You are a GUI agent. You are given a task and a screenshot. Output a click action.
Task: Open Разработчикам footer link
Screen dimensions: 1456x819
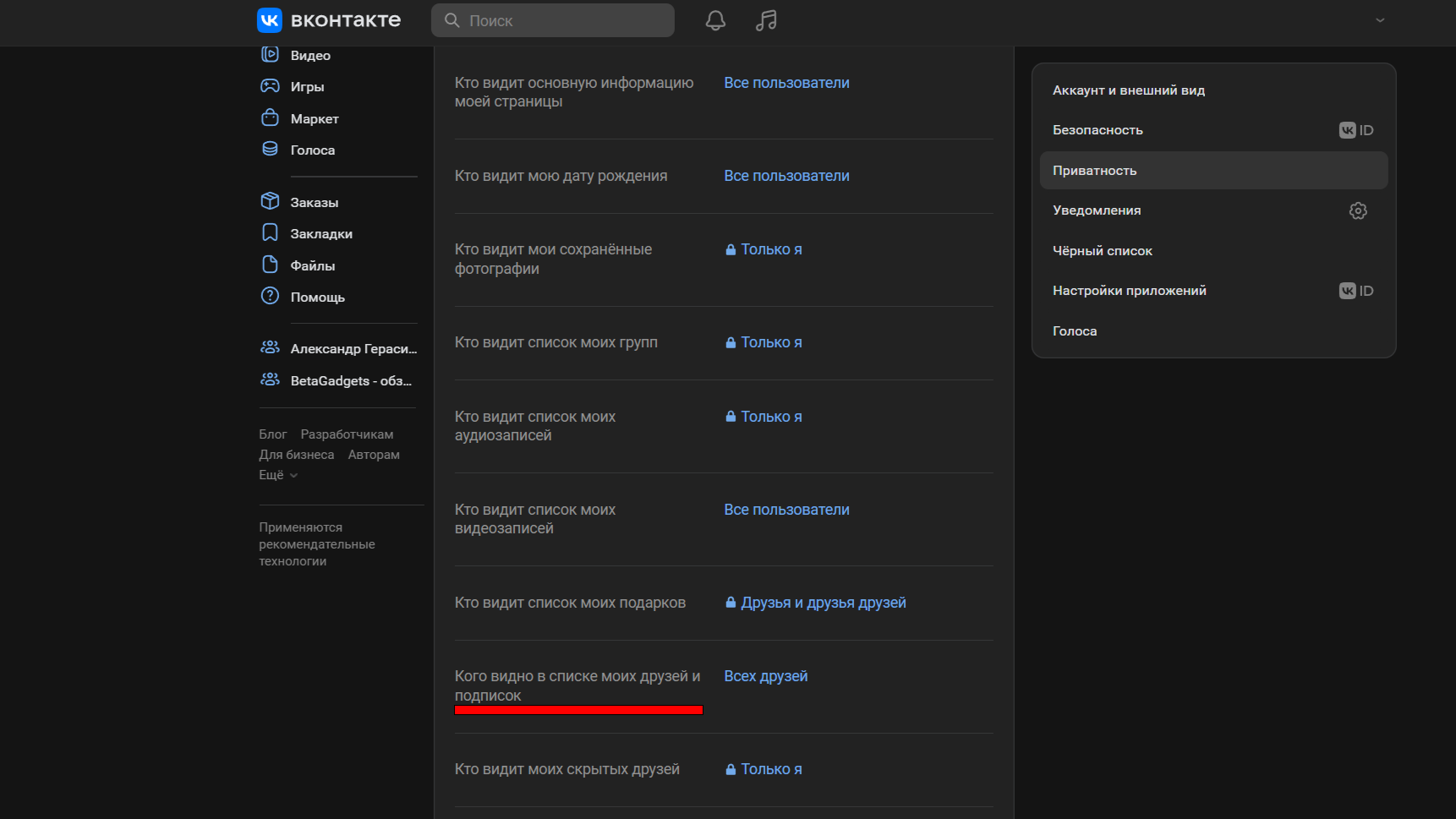tap(347, 434)
